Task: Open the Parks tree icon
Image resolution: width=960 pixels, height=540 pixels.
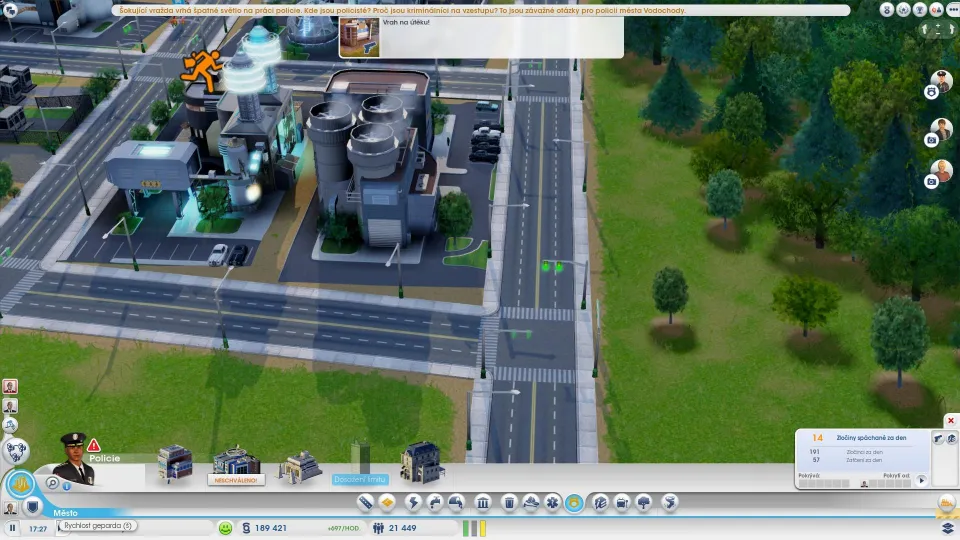Action: click(x=643, y=503)
